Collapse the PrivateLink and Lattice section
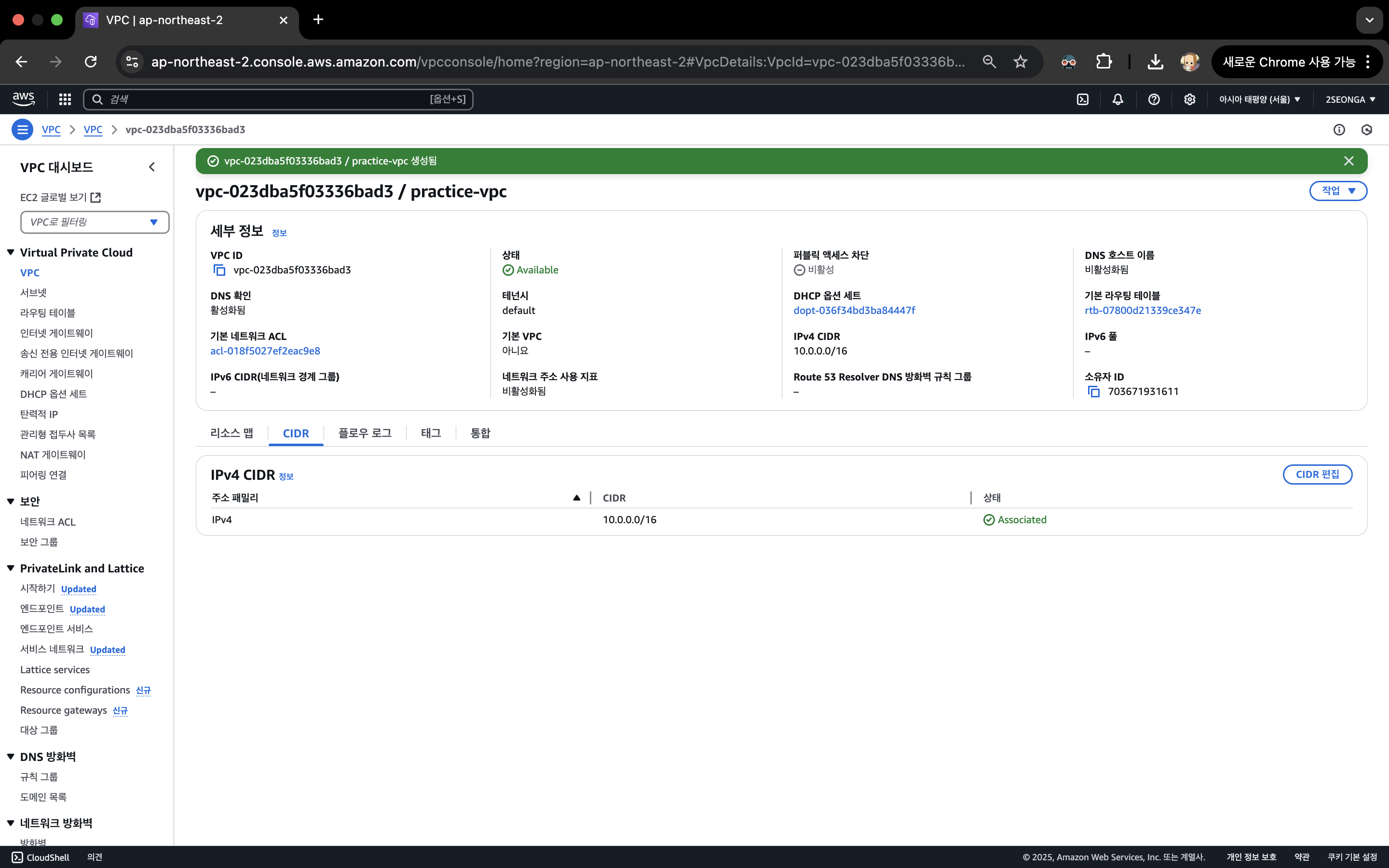 click(11, 569)
